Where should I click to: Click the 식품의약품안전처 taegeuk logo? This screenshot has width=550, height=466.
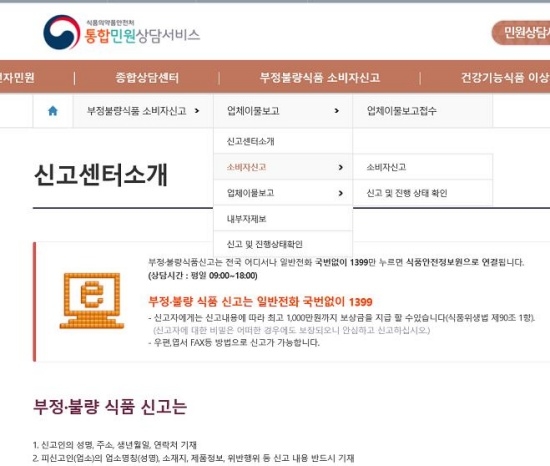click(61, 32)
